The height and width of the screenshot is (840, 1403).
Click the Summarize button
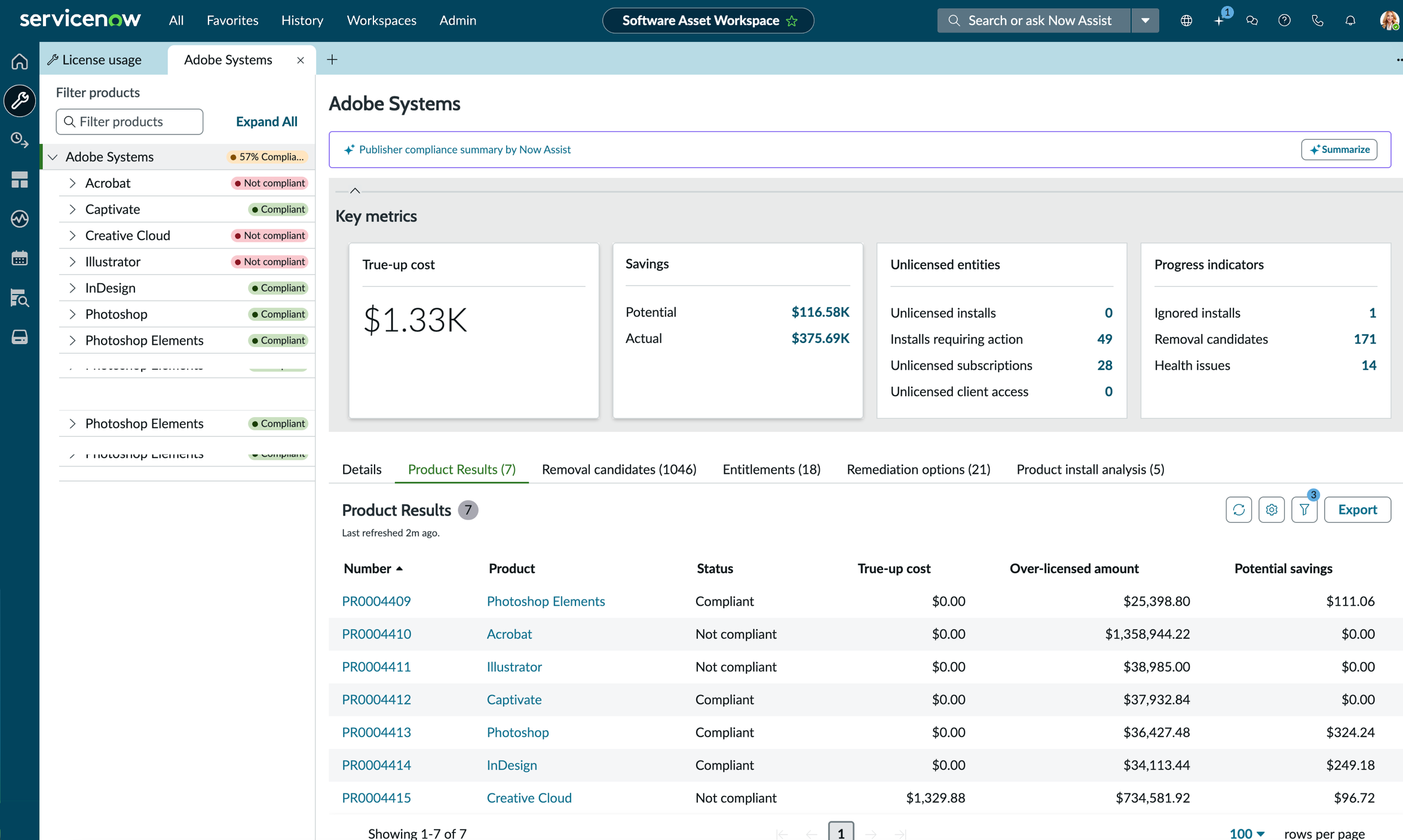1339,149
